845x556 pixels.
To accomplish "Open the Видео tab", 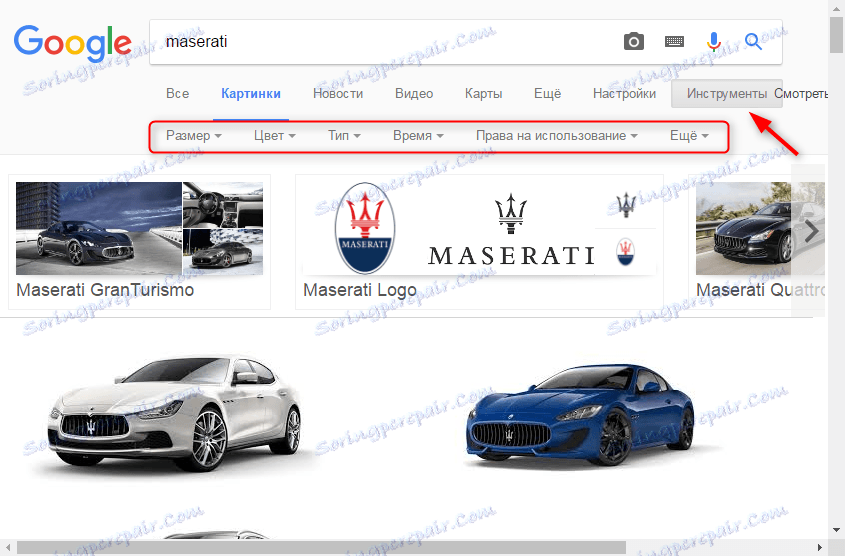I will pos(414,94).
